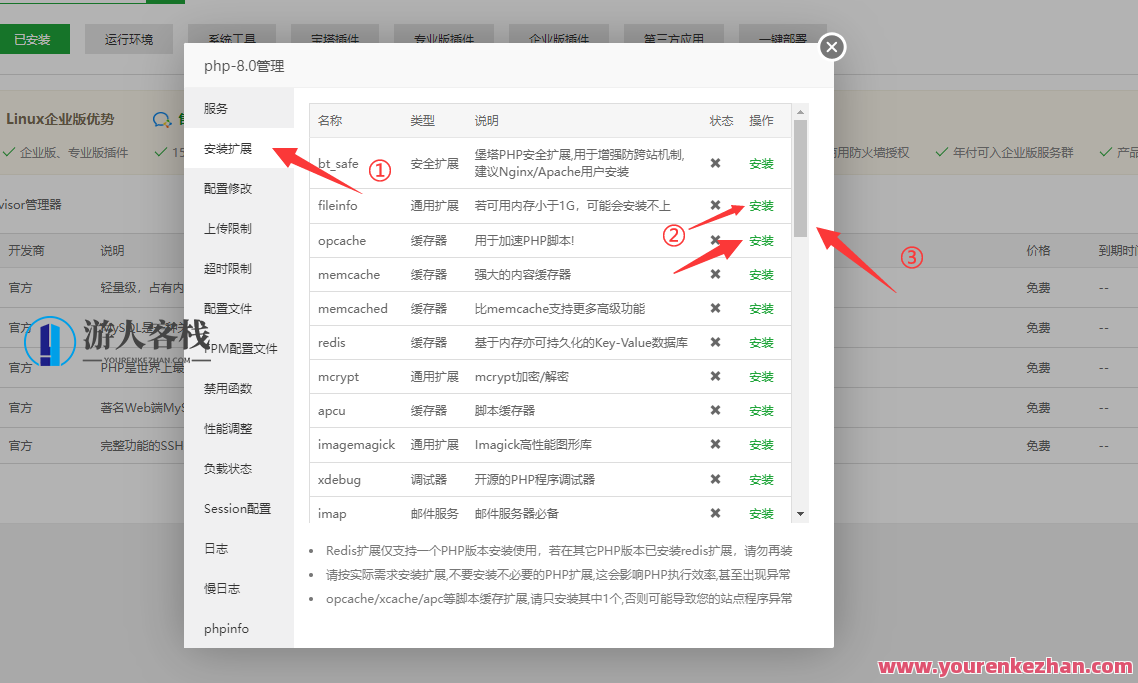Toggle the install status mark for xdebug
Screen dimensions: 1138x683
(x=716, y=479)
